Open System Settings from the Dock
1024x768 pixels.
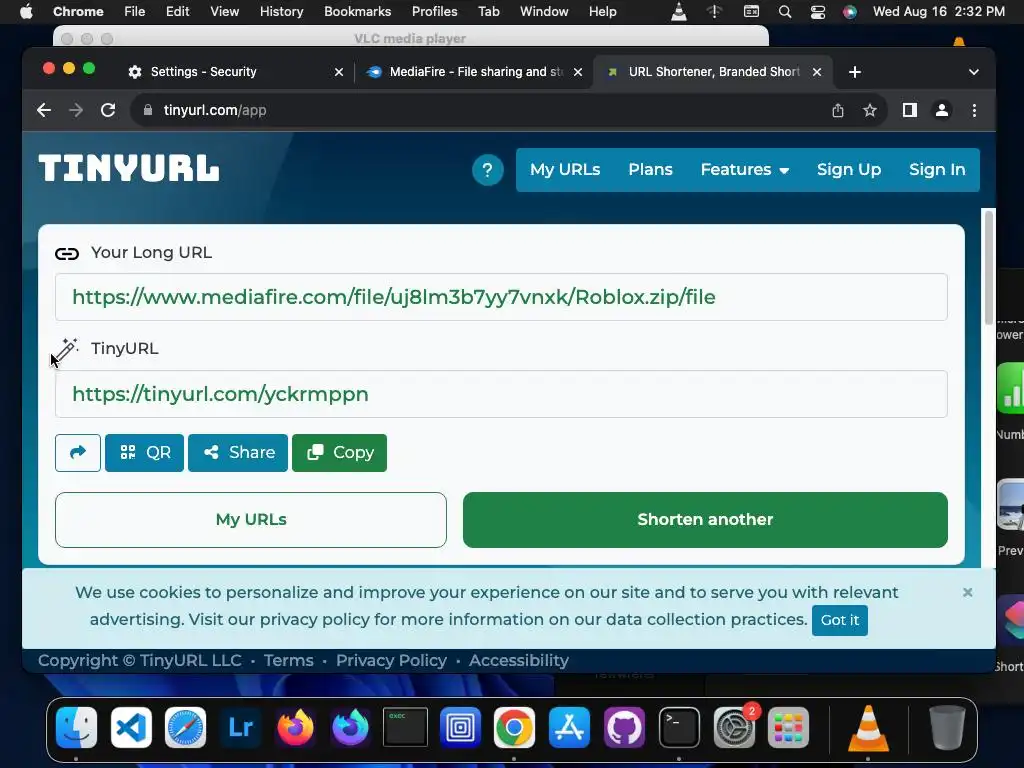(734, 728)
